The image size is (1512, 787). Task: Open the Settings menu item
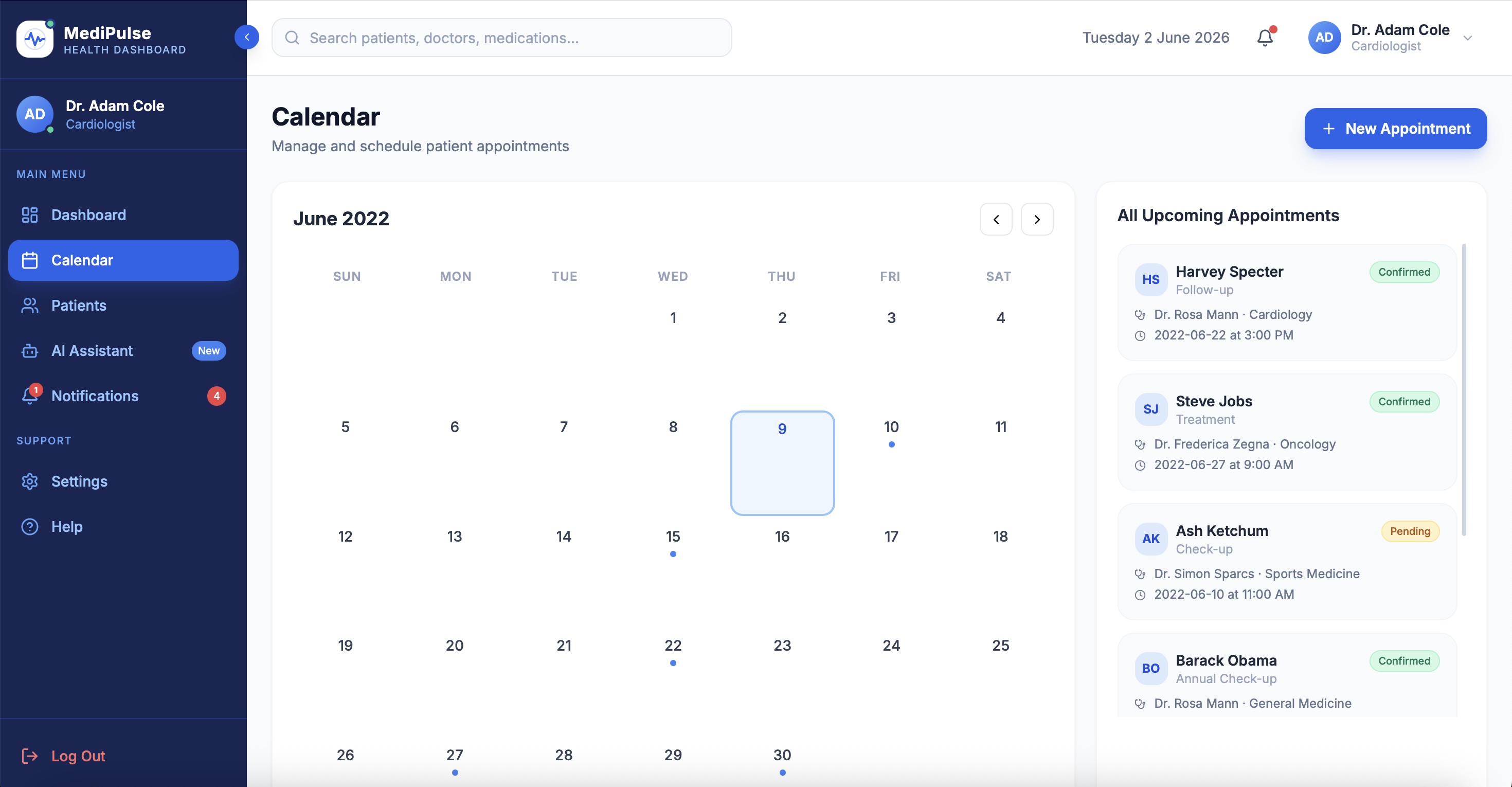pos(123,481)
